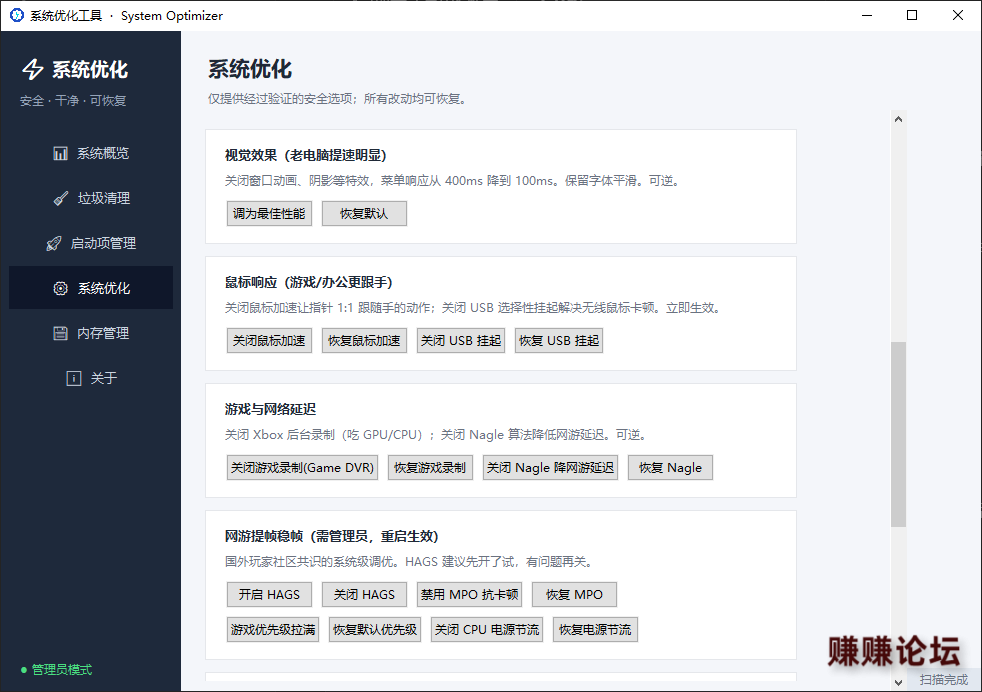This screenshot has height=692, width=982.
Task: Click 恢复默认优先级 button
Action: pyautogui.click(x=375, y=630)
